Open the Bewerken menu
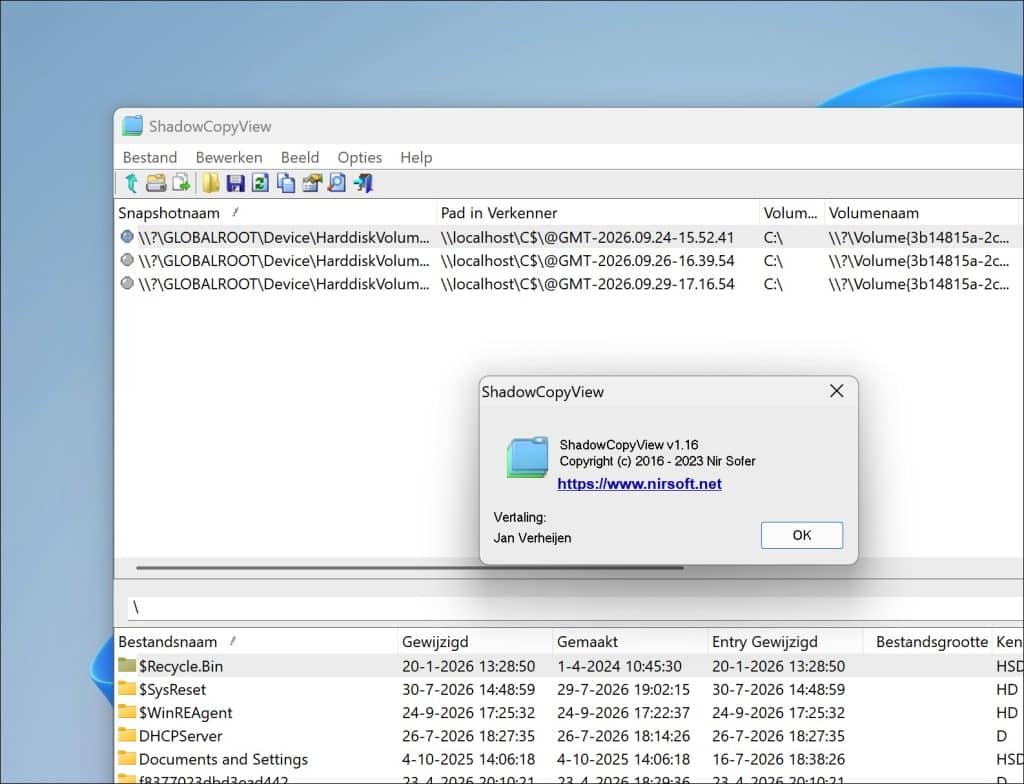 pos(229,157)
